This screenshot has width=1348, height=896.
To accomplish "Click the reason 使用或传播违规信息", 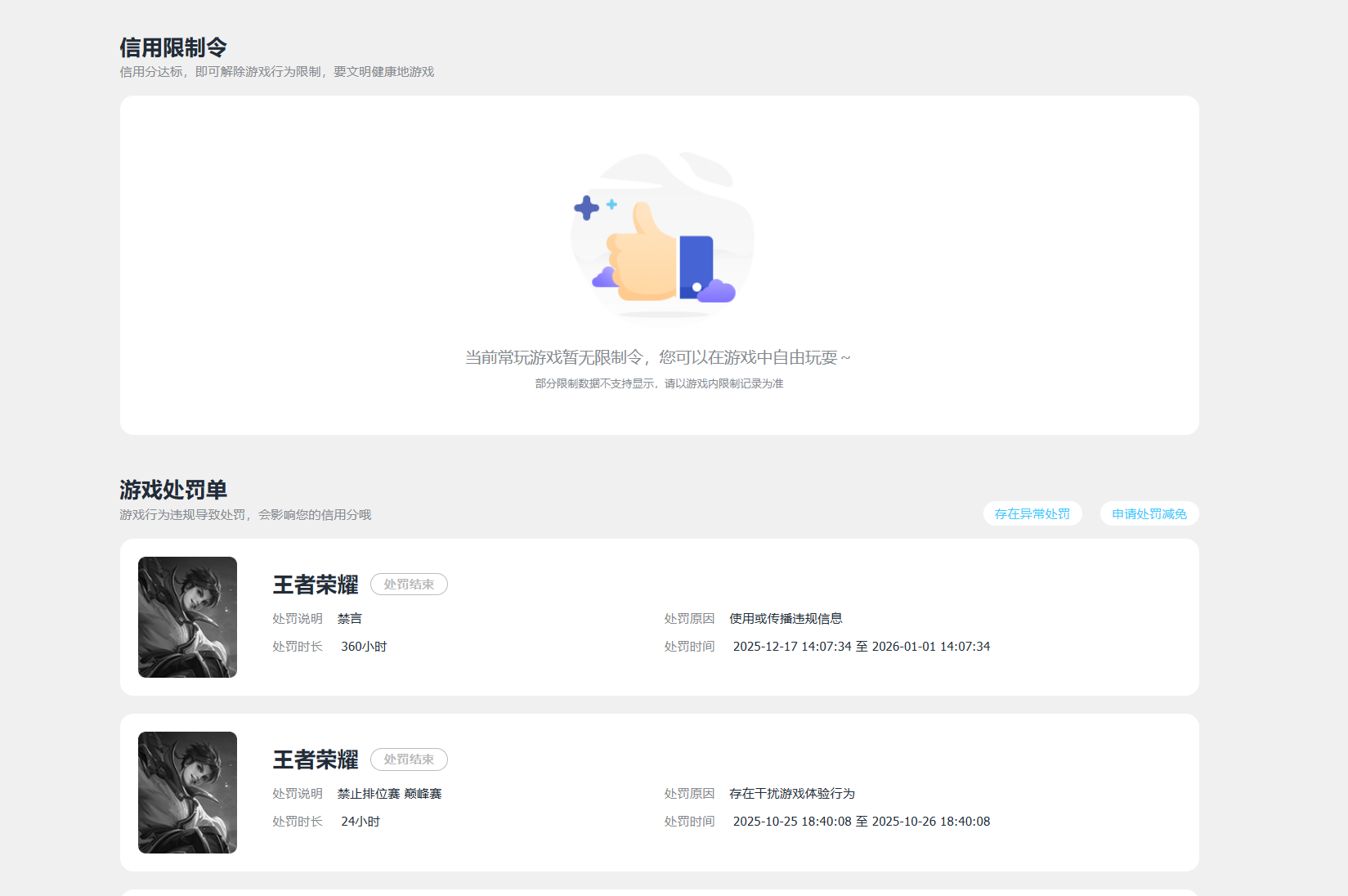I will [786, 619].
